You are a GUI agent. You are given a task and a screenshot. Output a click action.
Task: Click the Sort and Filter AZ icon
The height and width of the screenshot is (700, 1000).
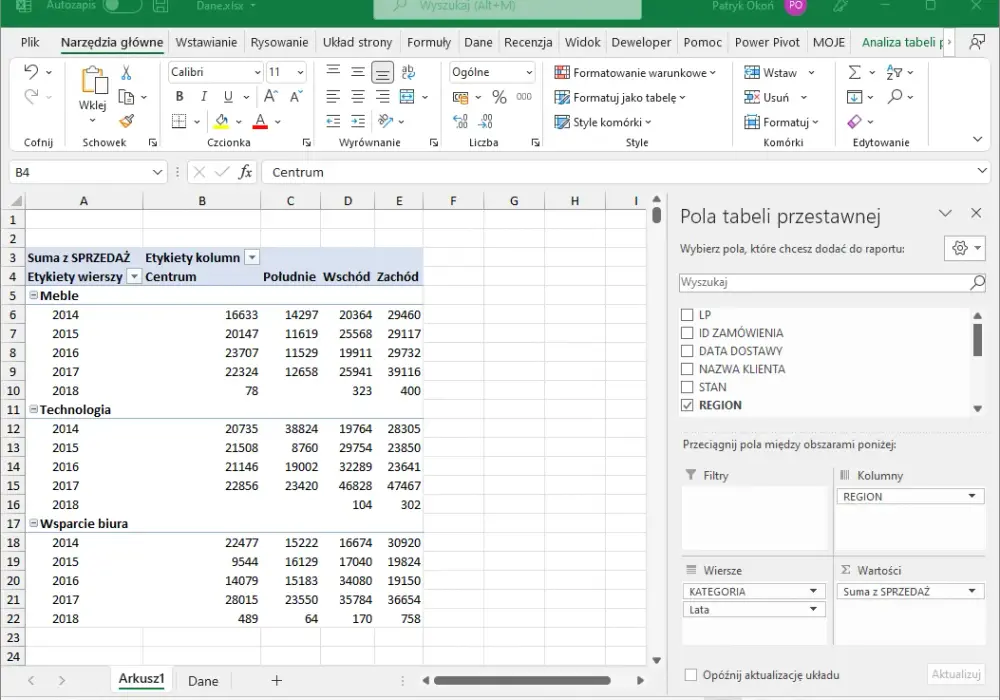(x=894, y=72)
